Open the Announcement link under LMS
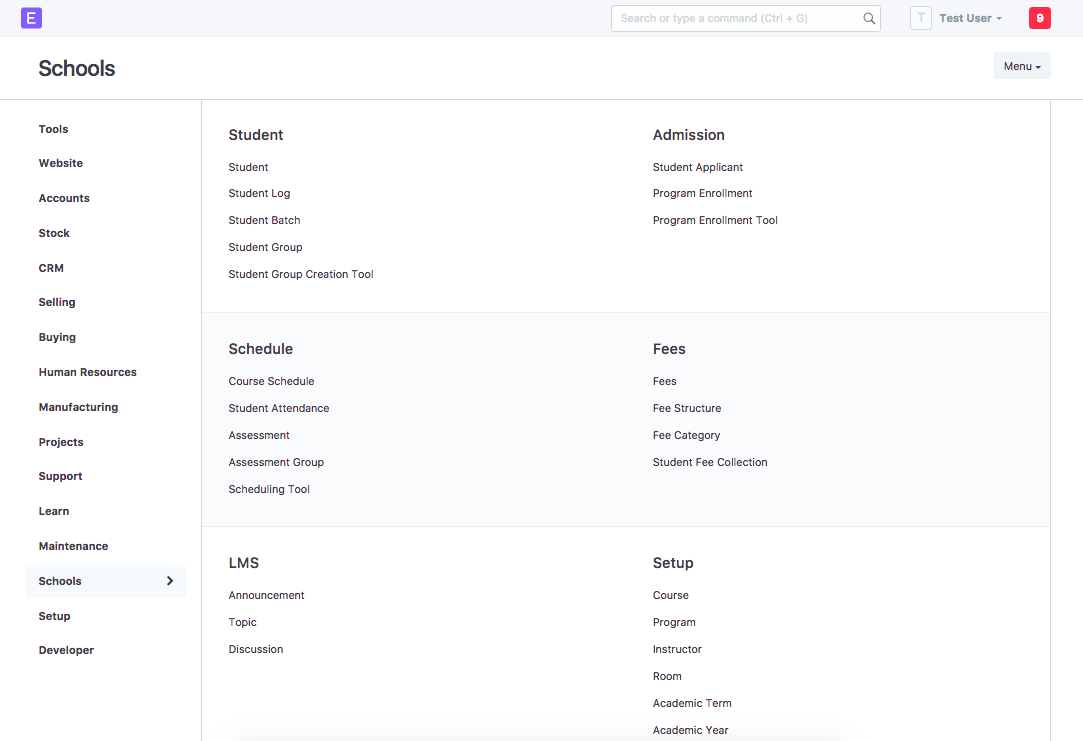The image size is (1083, 741). 266,595
